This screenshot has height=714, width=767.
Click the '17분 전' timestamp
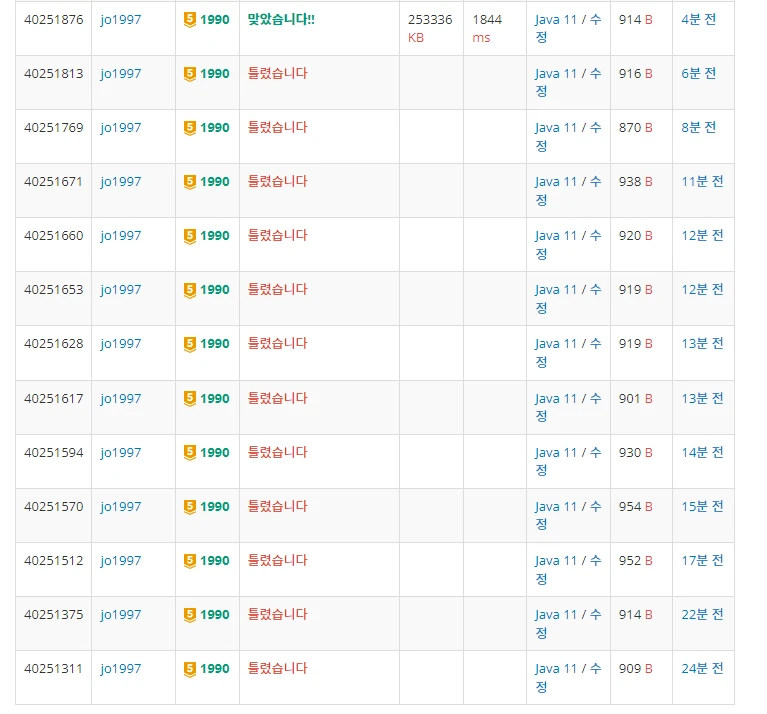(702, 561)
